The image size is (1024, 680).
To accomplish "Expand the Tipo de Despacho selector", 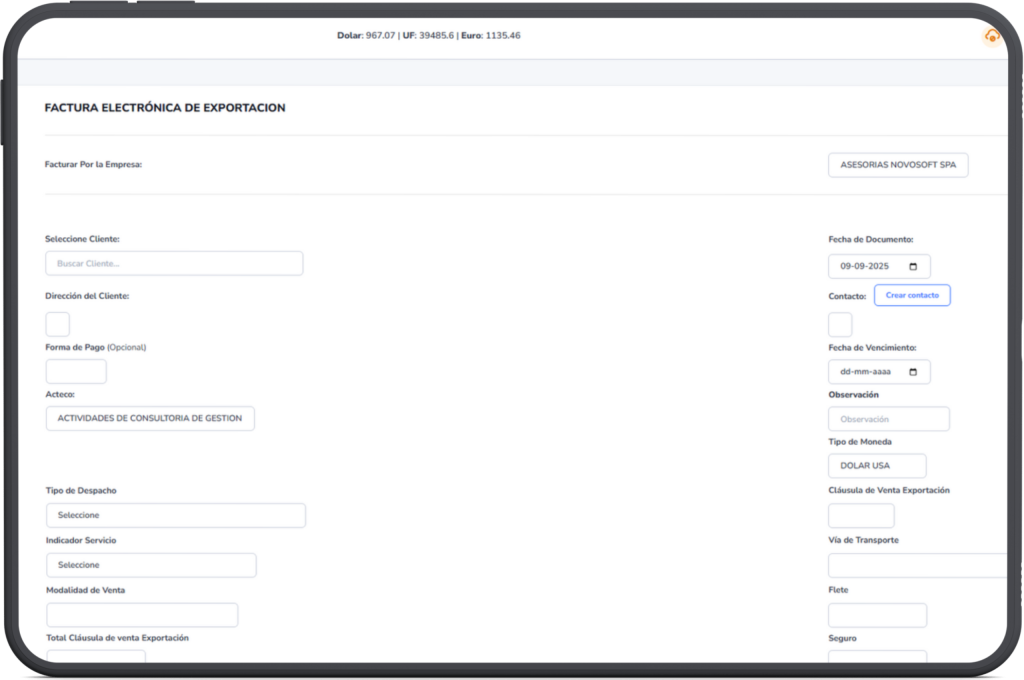I will coord(175,515).
